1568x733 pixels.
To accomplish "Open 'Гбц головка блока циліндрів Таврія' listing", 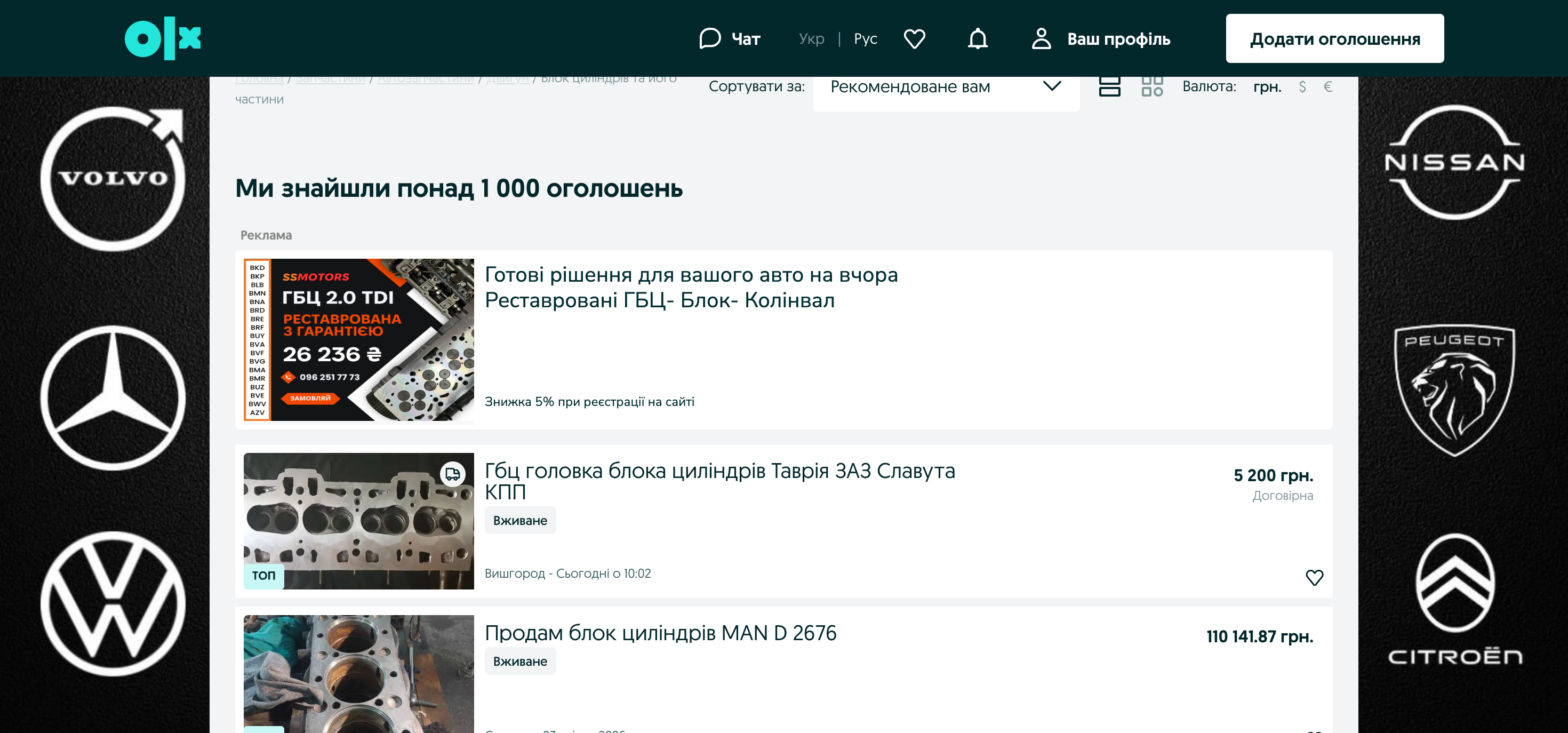I will point(719,481).
